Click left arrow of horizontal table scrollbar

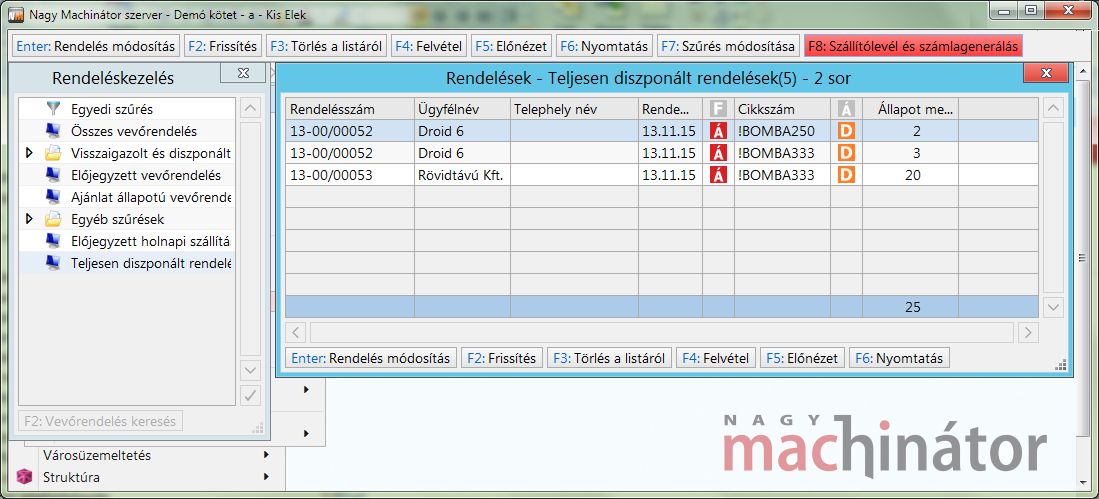click(x=296, y=332)
